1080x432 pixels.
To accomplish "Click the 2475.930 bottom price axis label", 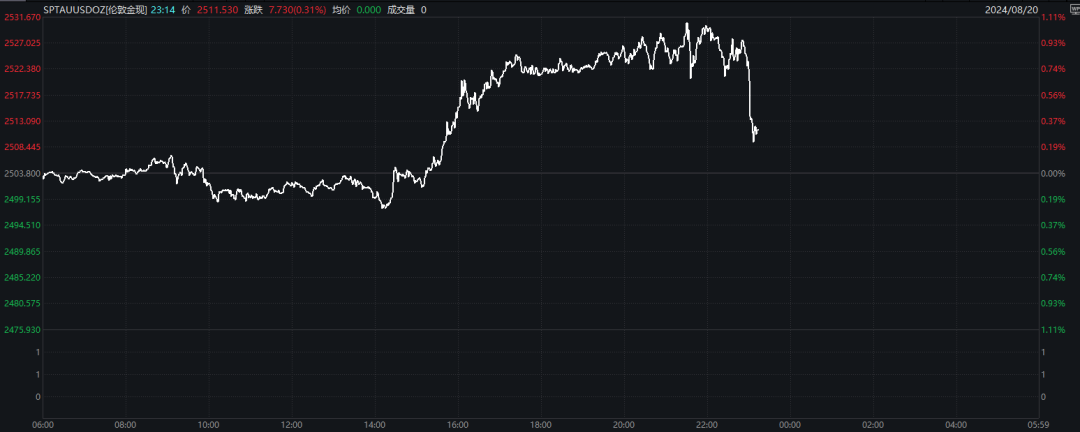I will click(22, 330).
